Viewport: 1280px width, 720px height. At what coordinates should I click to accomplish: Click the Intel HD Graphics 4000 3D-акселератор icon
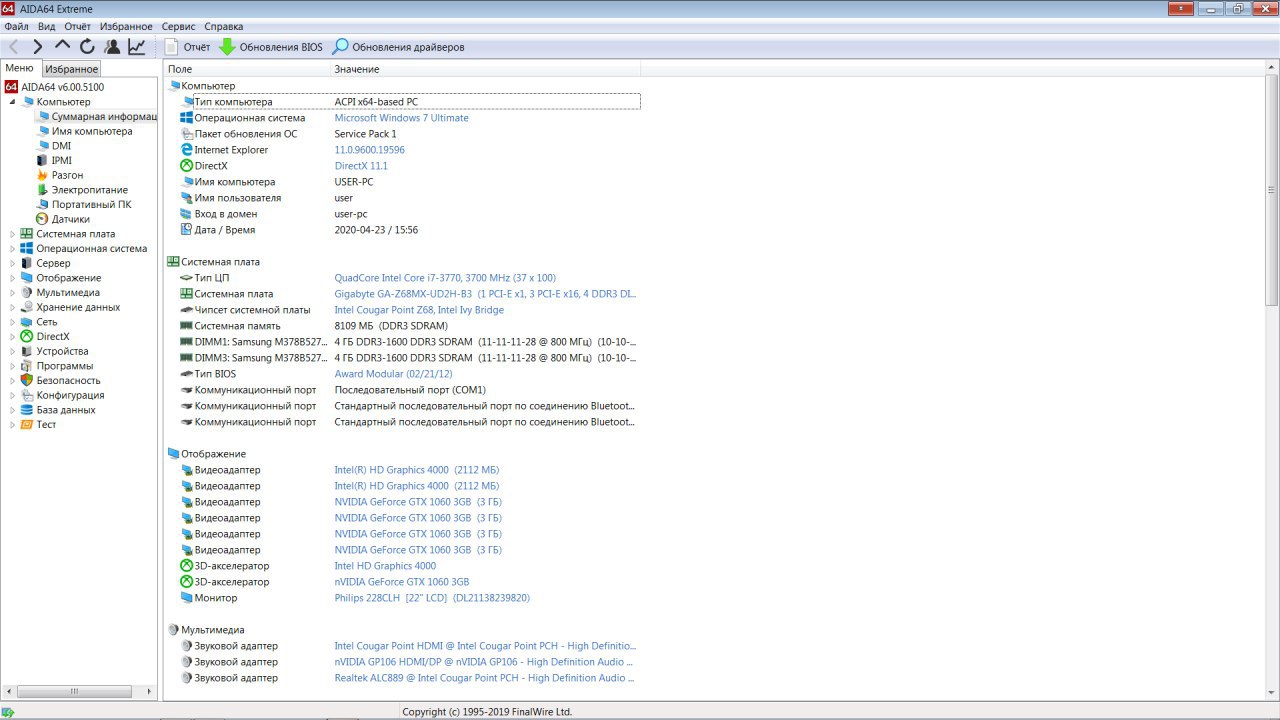click(186, 566)
